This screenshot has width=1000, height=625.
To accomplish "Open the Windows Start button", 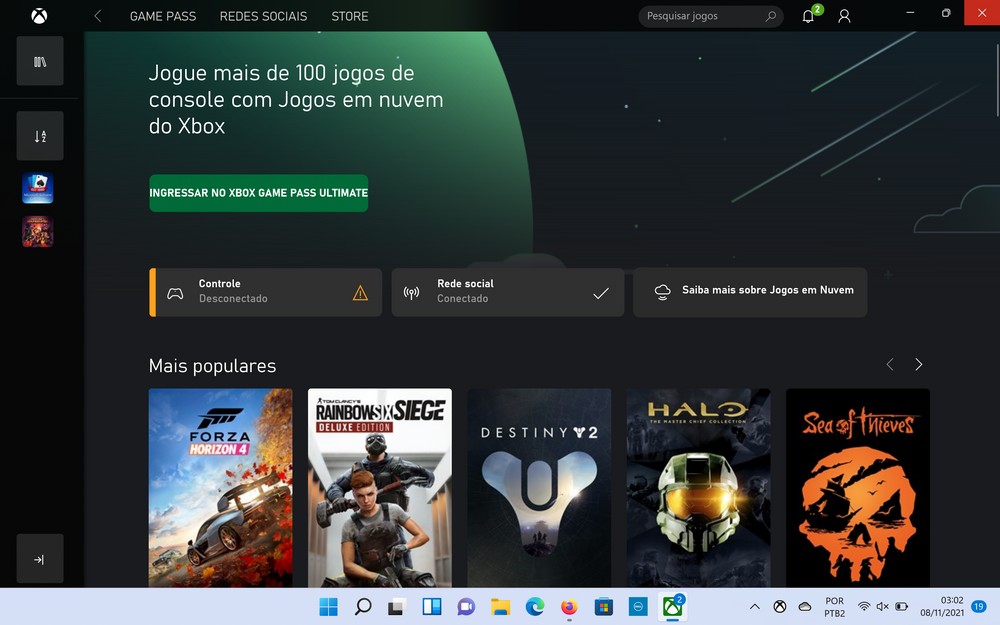I will click(328, 607).
